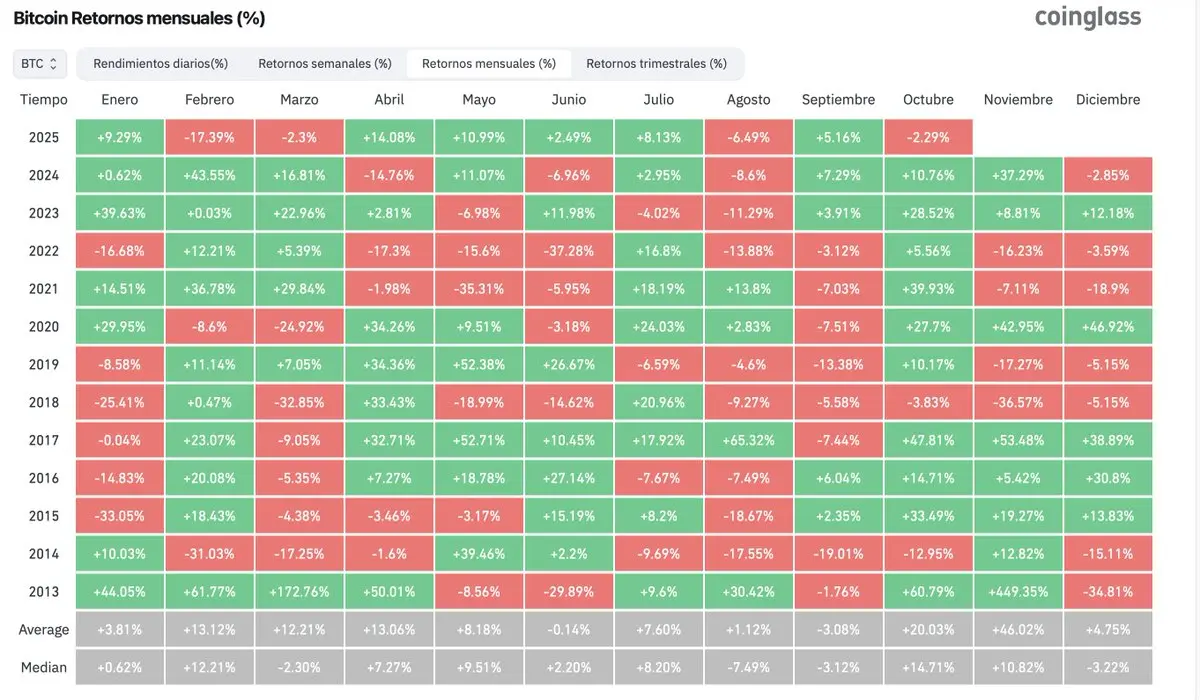Open the Retornos mensuales (%) tab
The width and height of the screenshot is (1200, 700).
tap(489, 63)
